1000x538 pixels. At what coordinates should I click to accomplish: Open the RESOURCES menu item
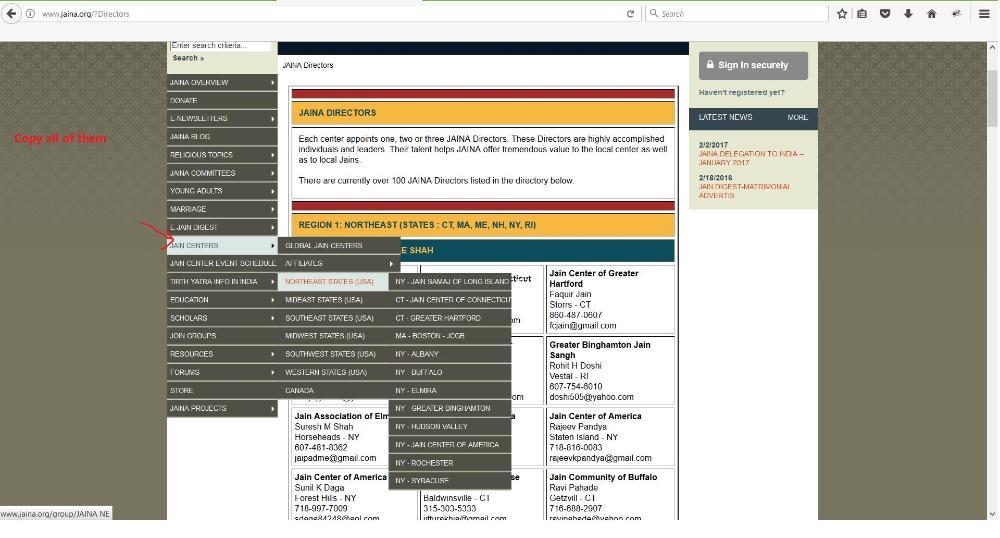point(222,354)
